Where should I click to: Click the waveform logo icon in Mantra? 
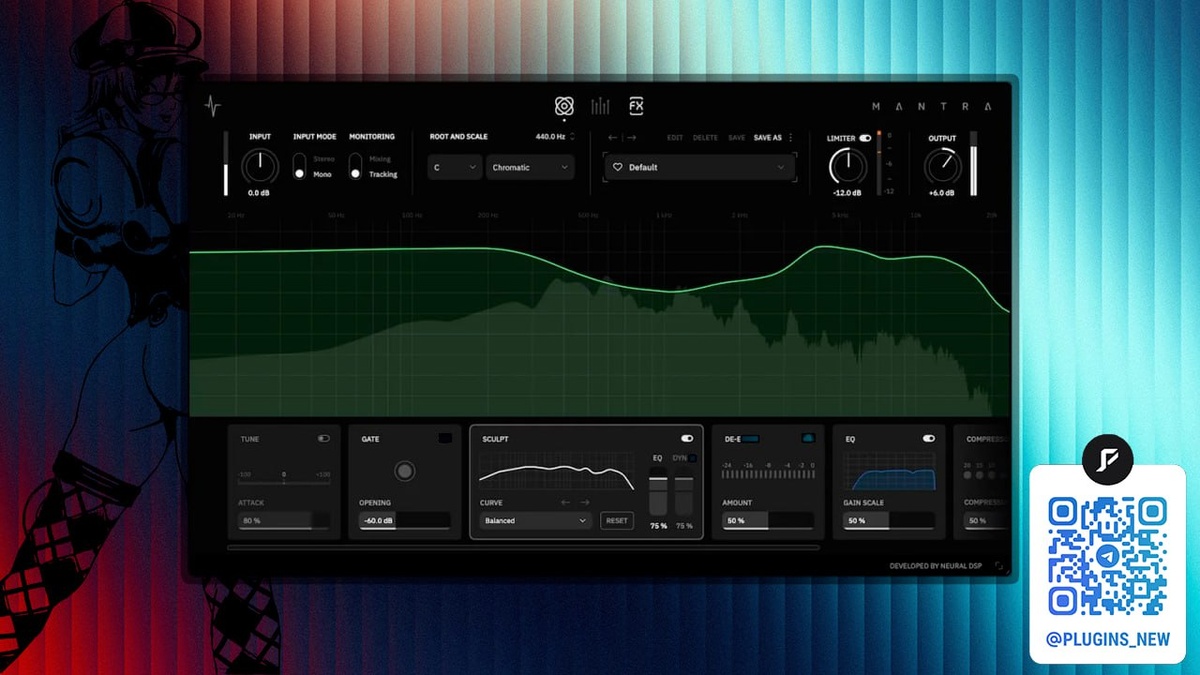211,106
